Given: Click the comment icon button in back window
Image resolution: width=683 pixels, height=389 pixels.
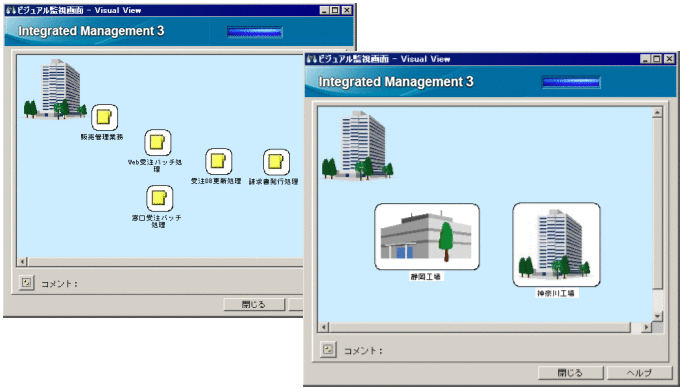Looking at the screenshot, I should click(x=27, y=283).
